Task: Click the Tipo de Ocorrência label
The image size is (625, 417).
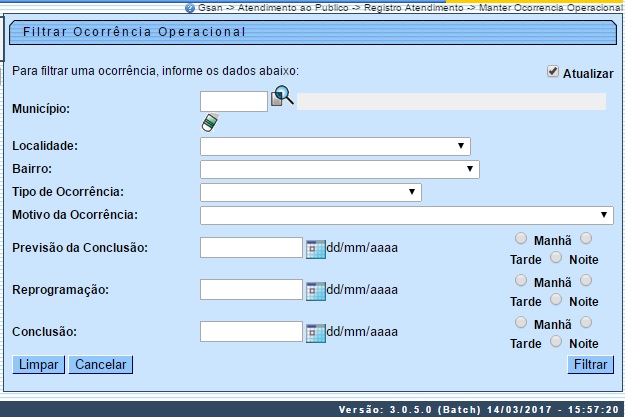Action: (68, 192)
